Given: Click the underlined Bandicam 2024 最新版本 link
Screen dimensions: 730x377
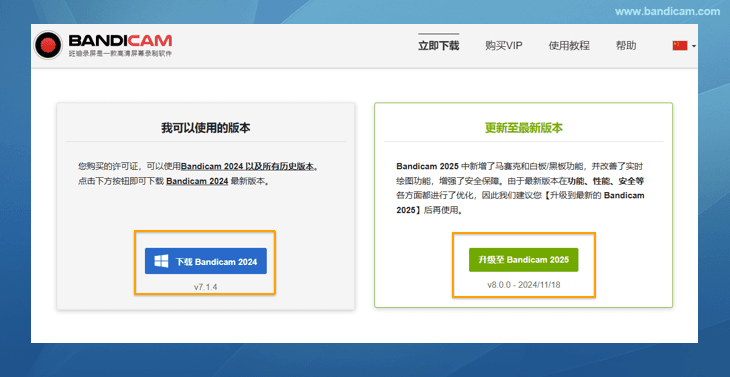Looking at the screenshot, I should click(x=197, y=182).
